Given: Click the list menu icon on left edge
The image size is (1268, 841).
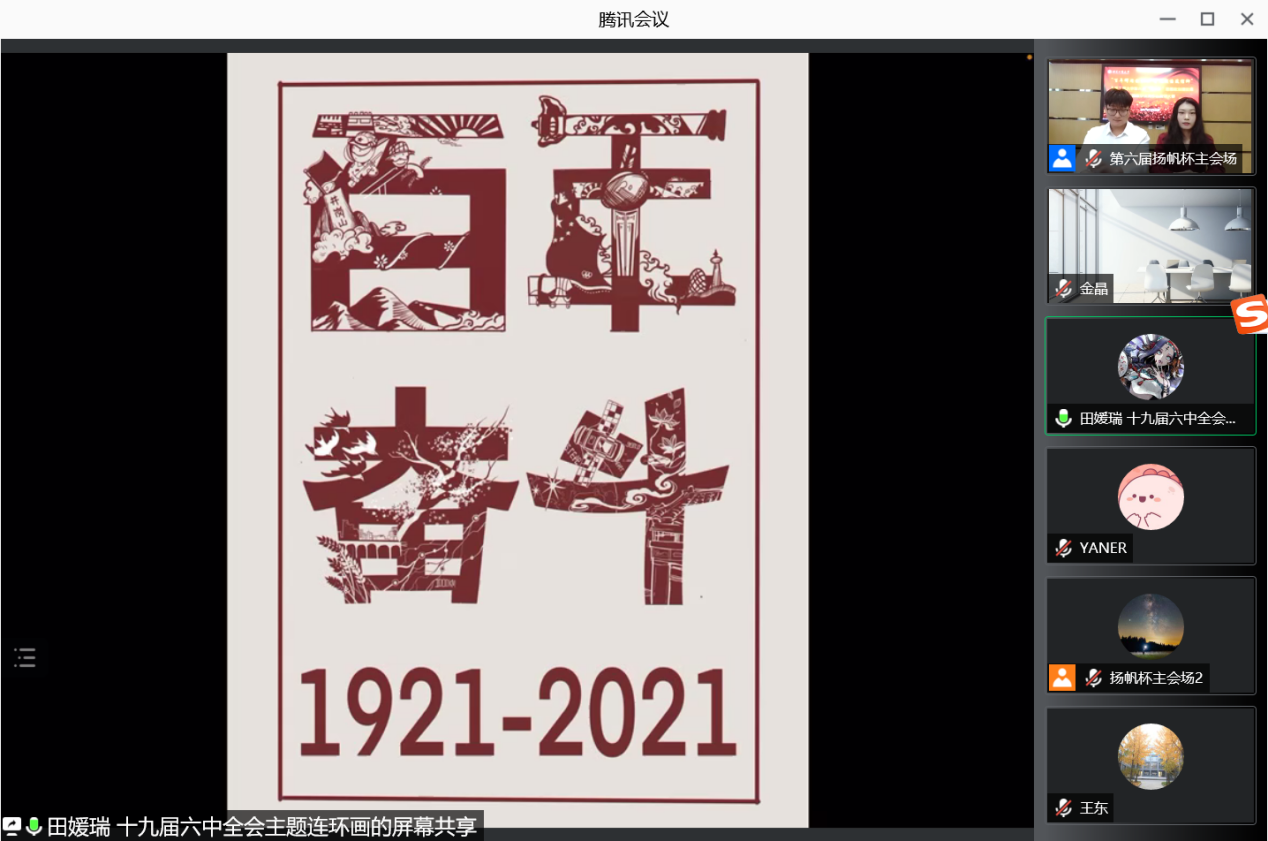Looking at the screenshot, I should point(25,657).
